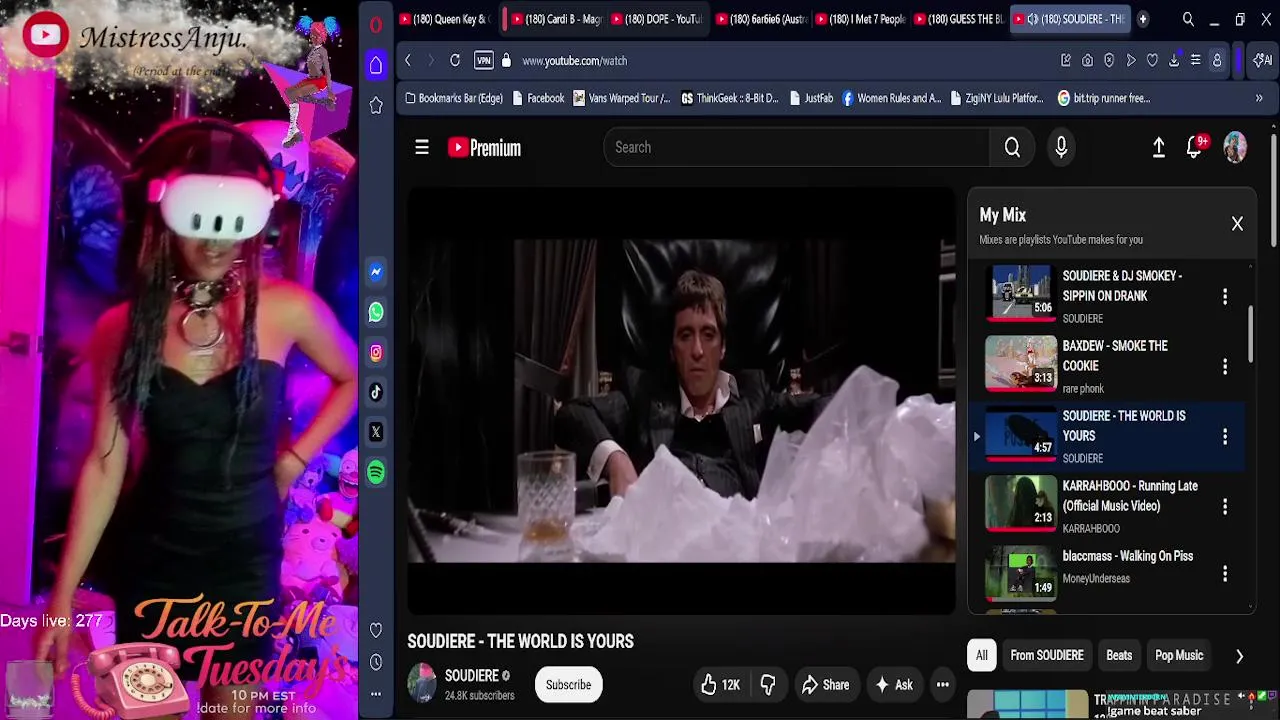The height and width of the screenshot is (720, 1280).
Task: Open Easy Setup sliders icon
Action: click(x=1195, y=61)
